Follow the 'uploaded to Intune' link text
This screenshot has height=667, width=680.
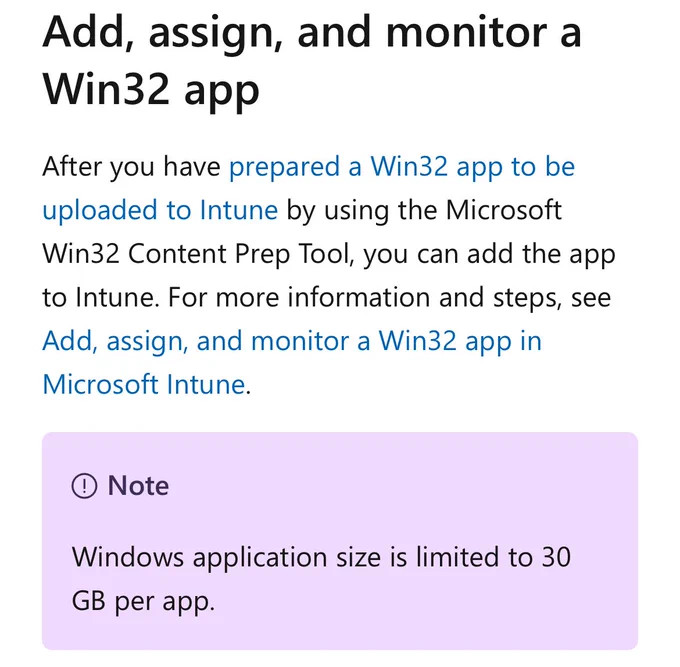coord(160,210)
